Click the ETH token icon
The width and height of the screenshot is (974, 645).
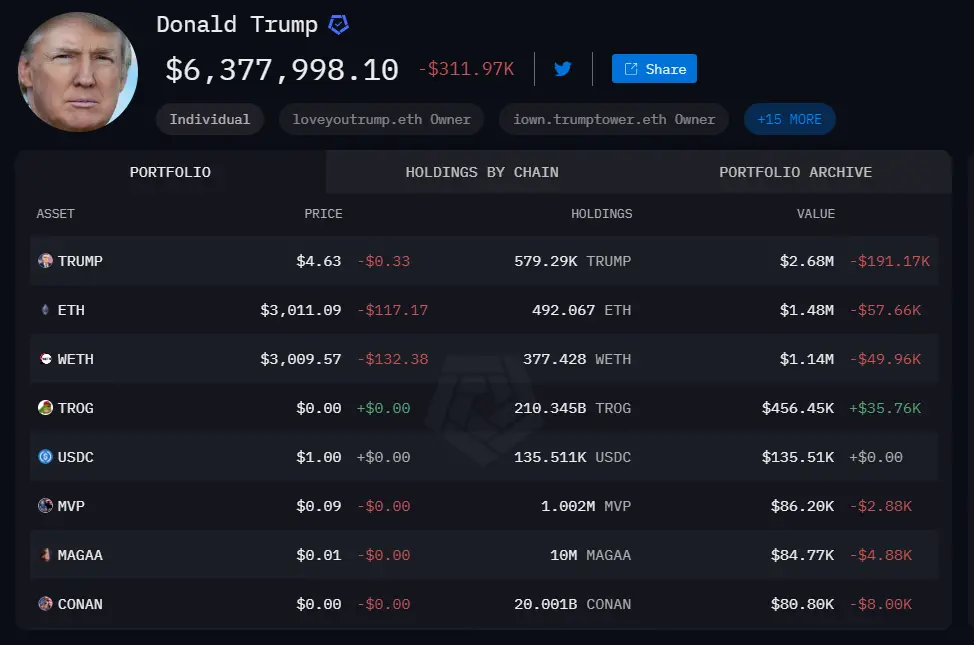coord(45,310)
